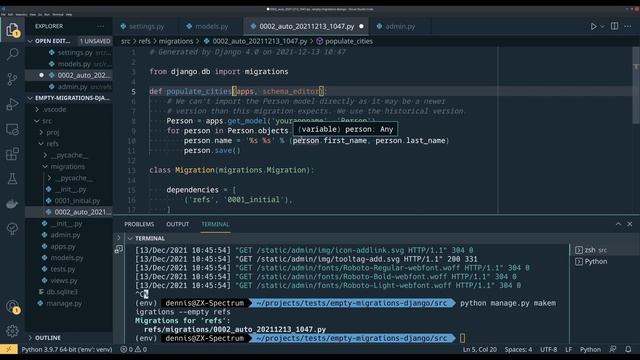The image size is (640, 360).
Task: Open the Accounts menu icon
Action: point(12,307)
